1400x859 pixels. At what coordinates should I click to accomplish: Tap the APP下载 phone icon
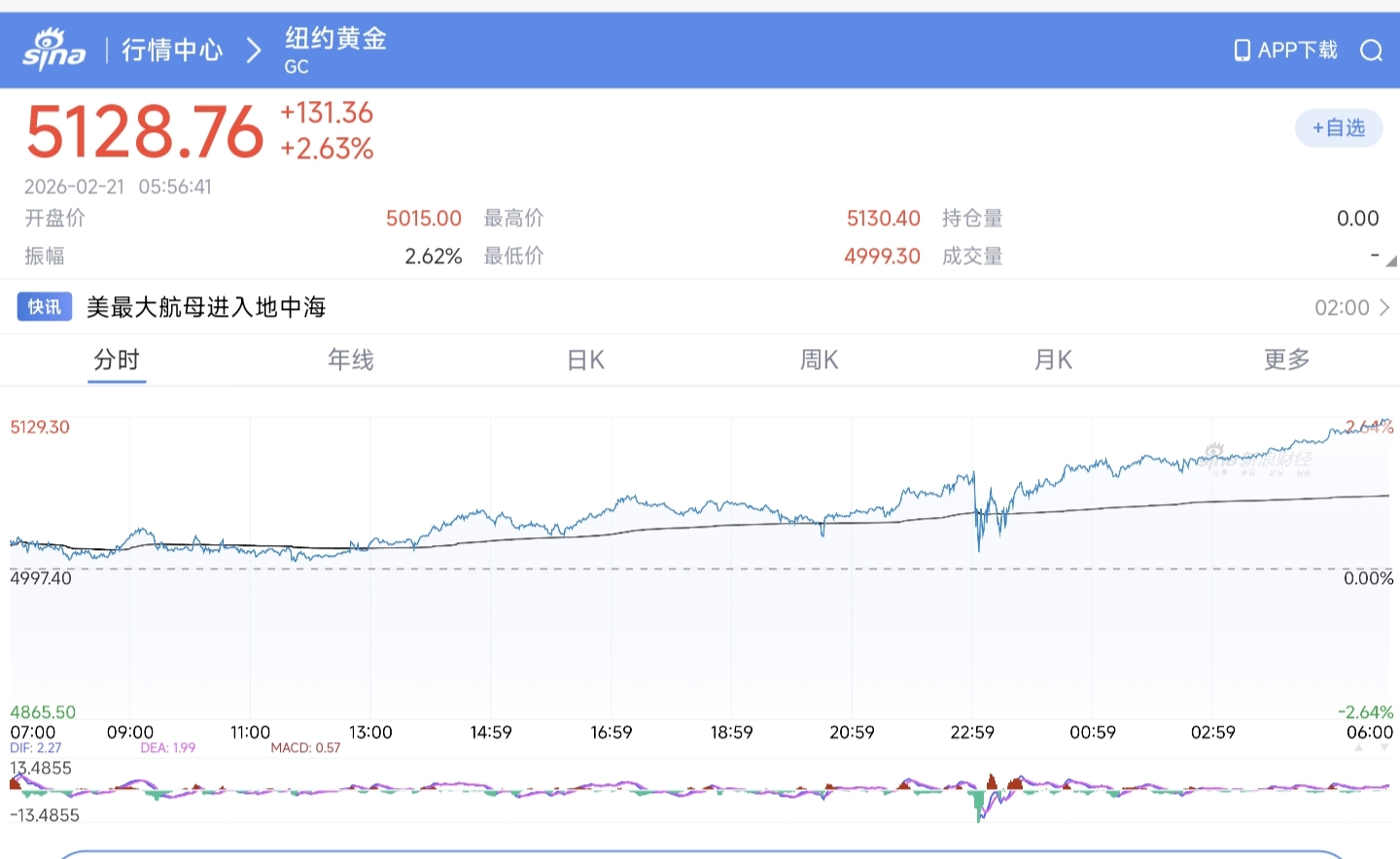1242,51
